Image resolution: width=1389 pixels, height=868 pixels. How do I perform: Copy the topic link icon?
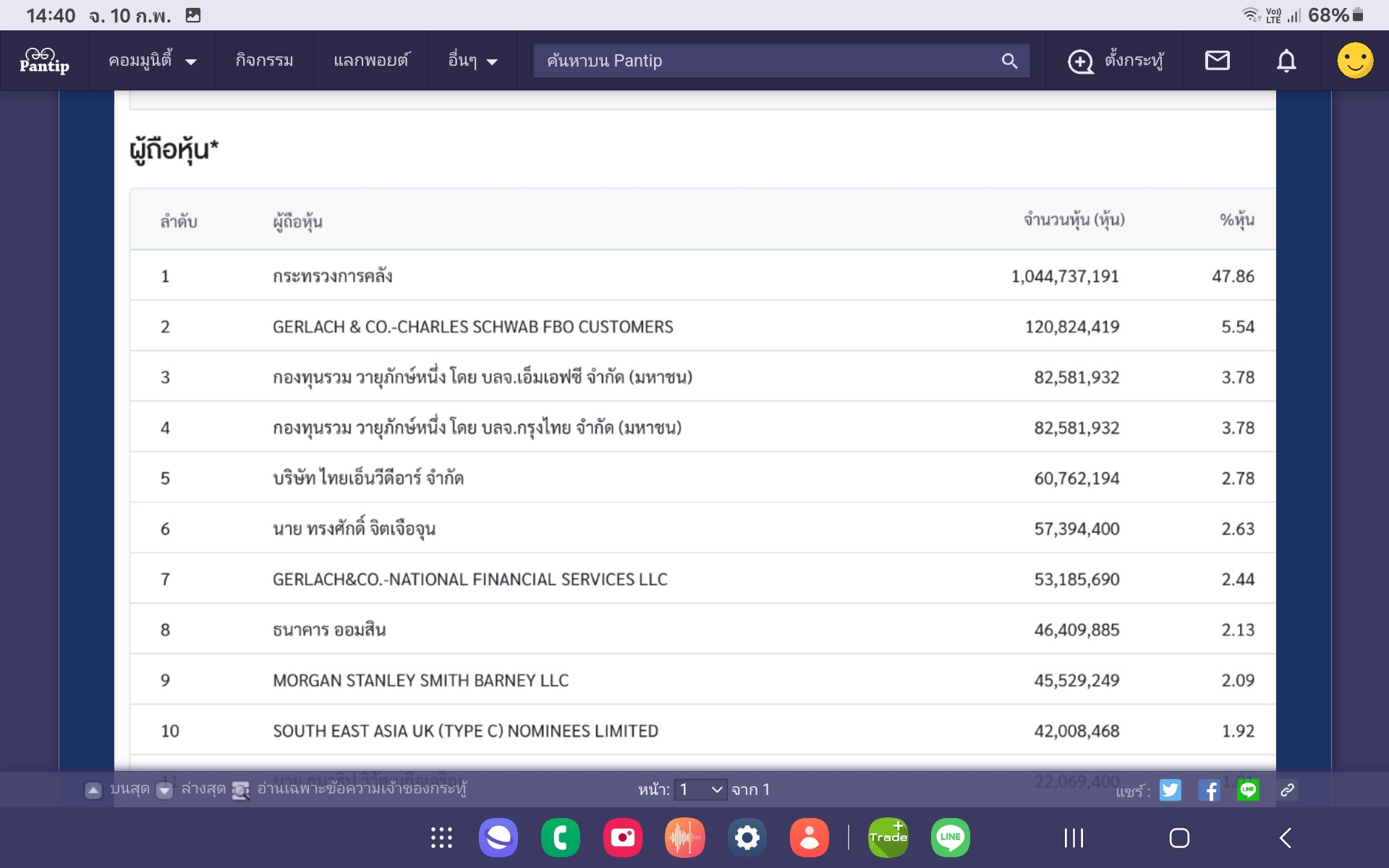[1287, 790]
